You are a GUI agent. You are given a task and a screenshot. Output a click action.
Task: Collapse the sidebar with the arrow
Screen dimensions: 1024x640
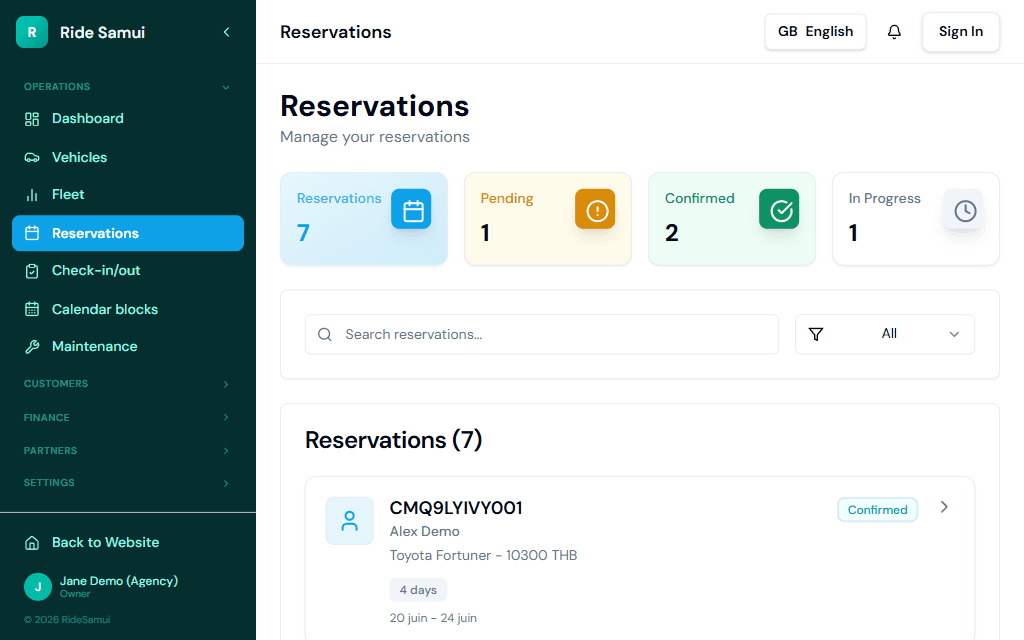point(227,32)
